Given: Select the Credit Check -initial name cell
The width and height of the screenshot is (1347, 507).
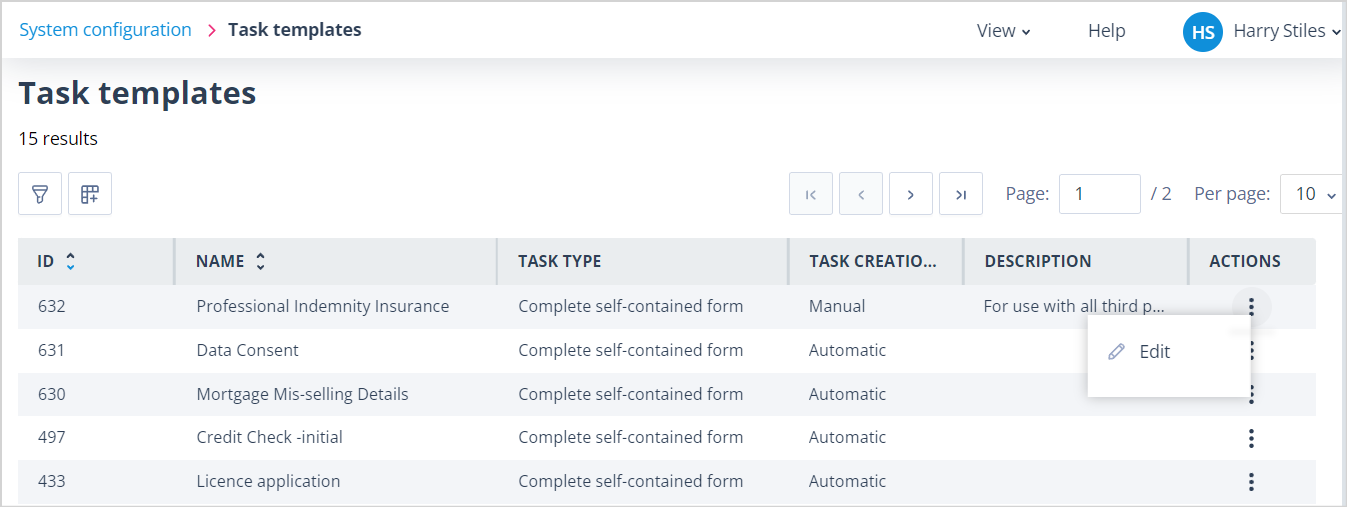Looking at the screenshot, I should coord(270,438).
